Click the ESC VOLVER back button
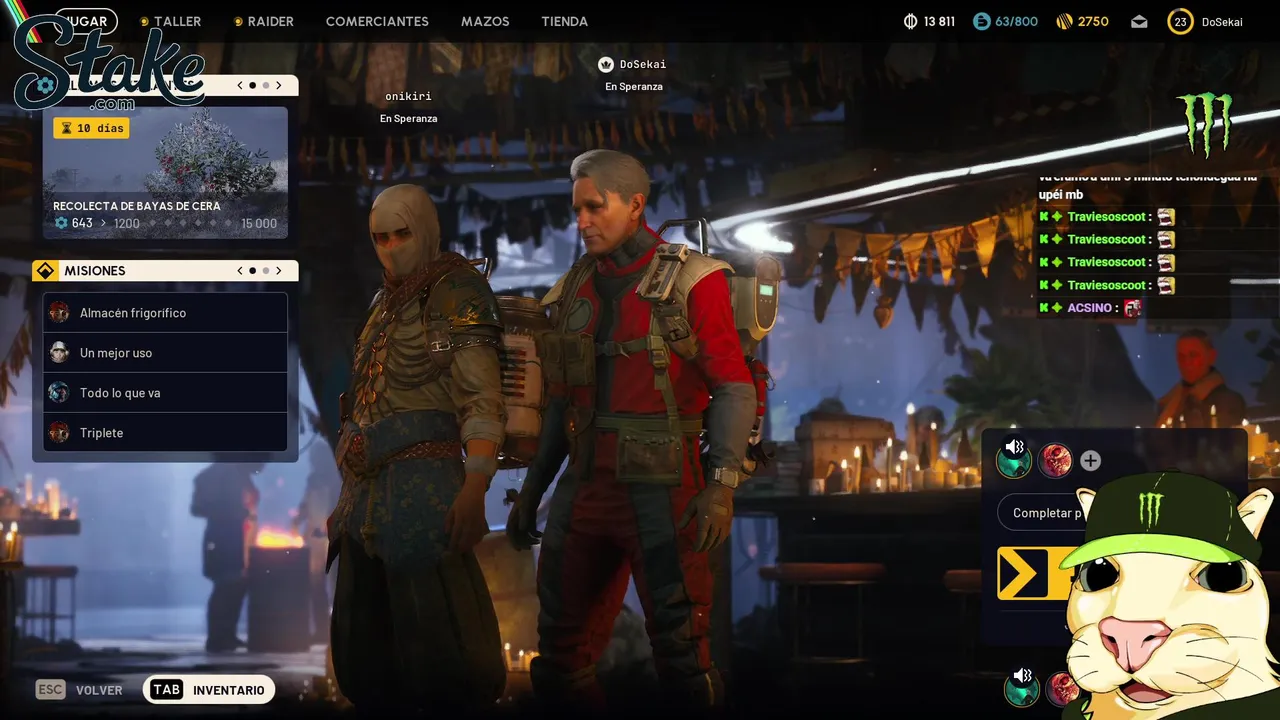This screenshot has width=1280, height=720. point(79,690)
